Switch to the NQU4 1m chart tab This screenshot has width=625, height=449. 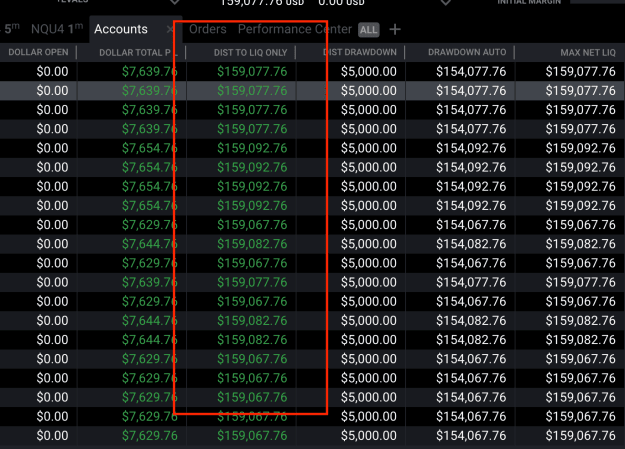coord(57,29)
